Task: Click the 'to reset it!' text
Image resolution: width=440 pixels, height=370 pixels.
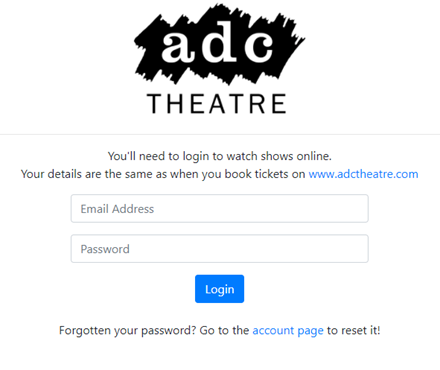Action: (x=353, y=331)
